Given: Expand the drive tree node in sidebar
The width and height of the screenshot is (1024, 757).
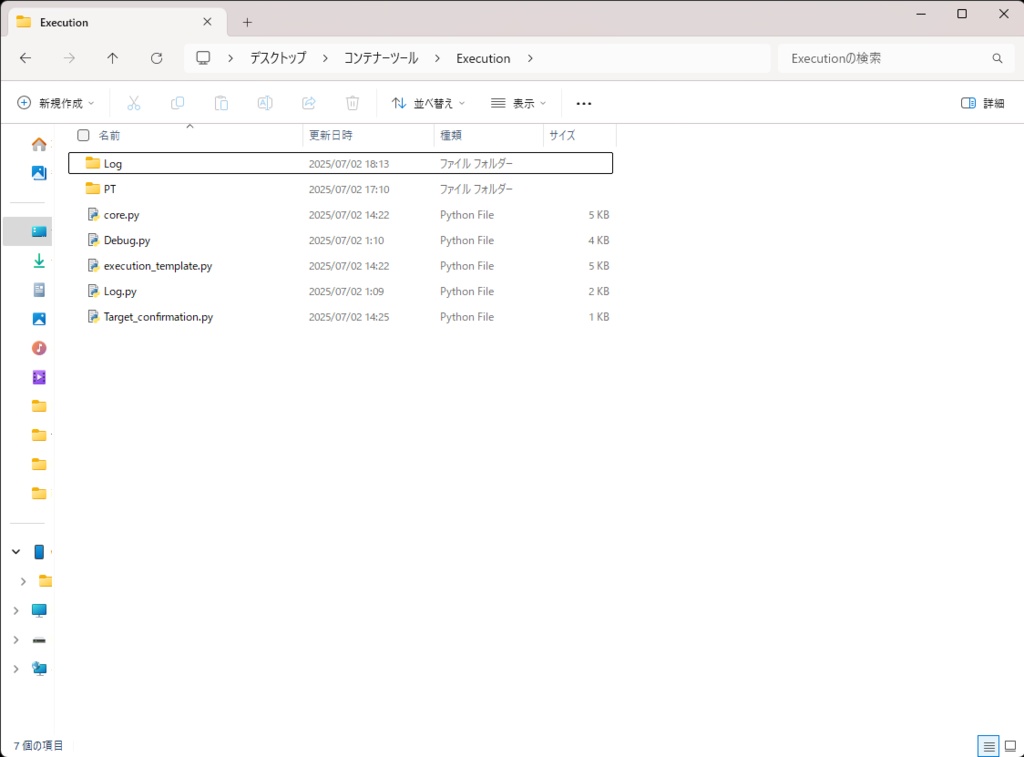Looking at the screenshot, I should coord(16,640).
